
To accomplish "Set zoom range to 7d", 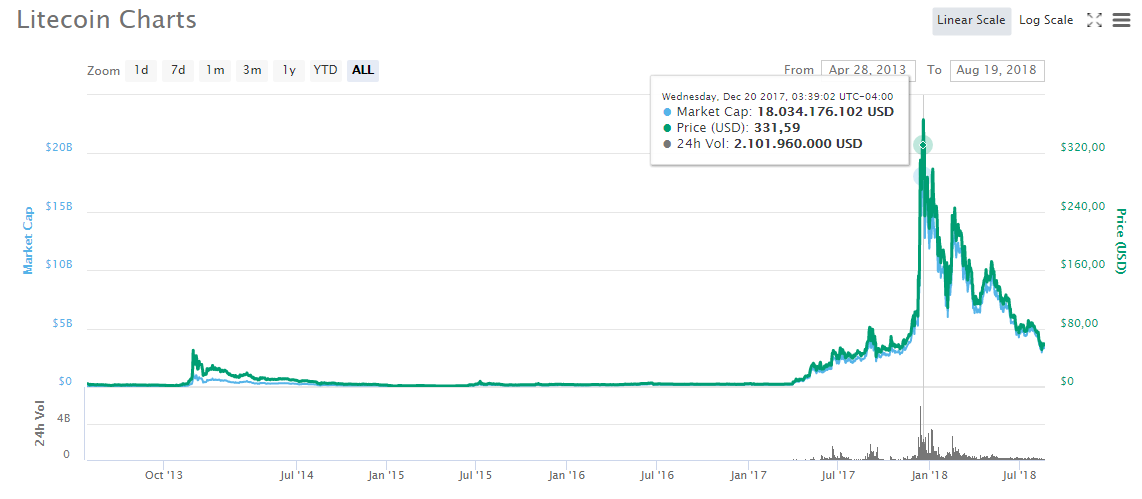I will coord(178,70).
